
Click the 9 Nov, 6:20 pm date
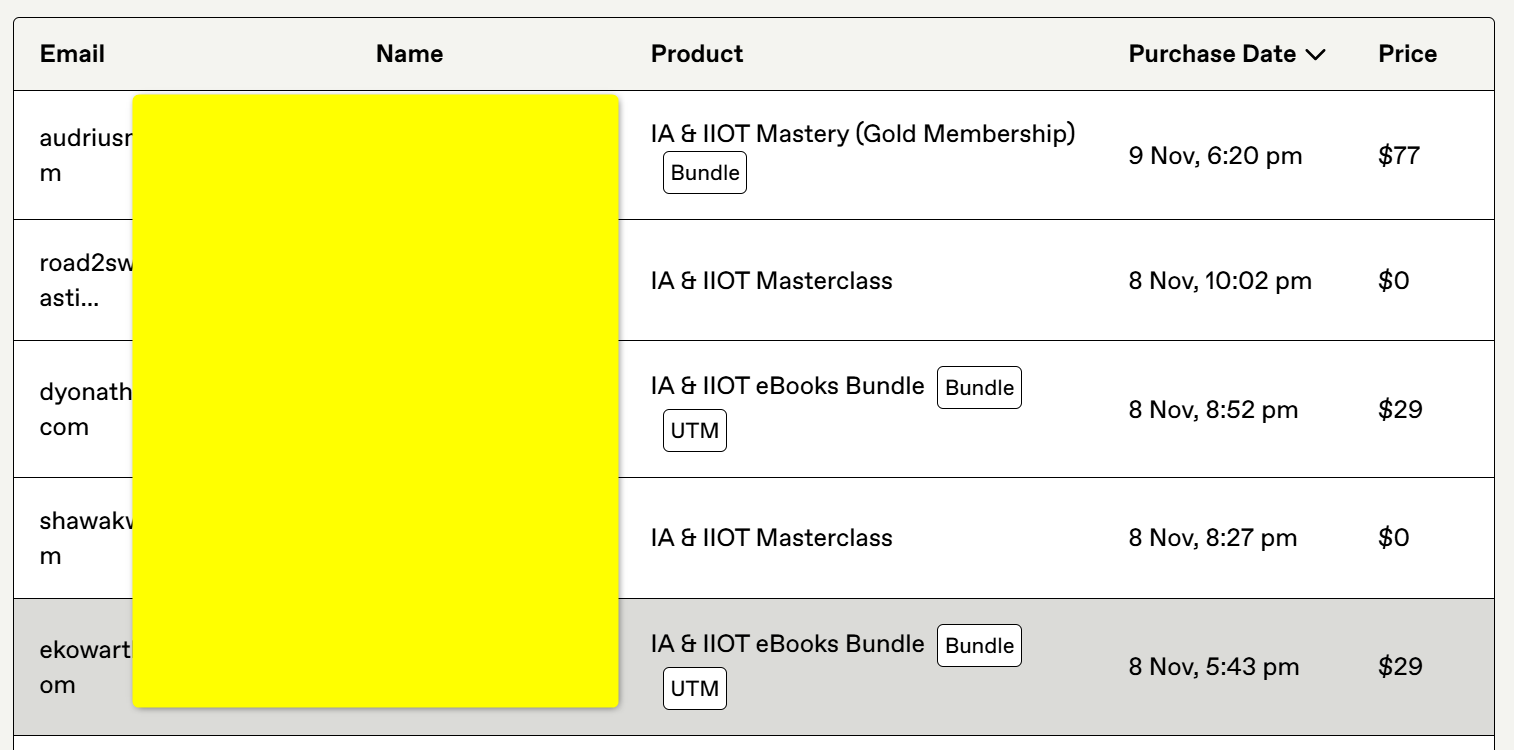click(1215, 156)
